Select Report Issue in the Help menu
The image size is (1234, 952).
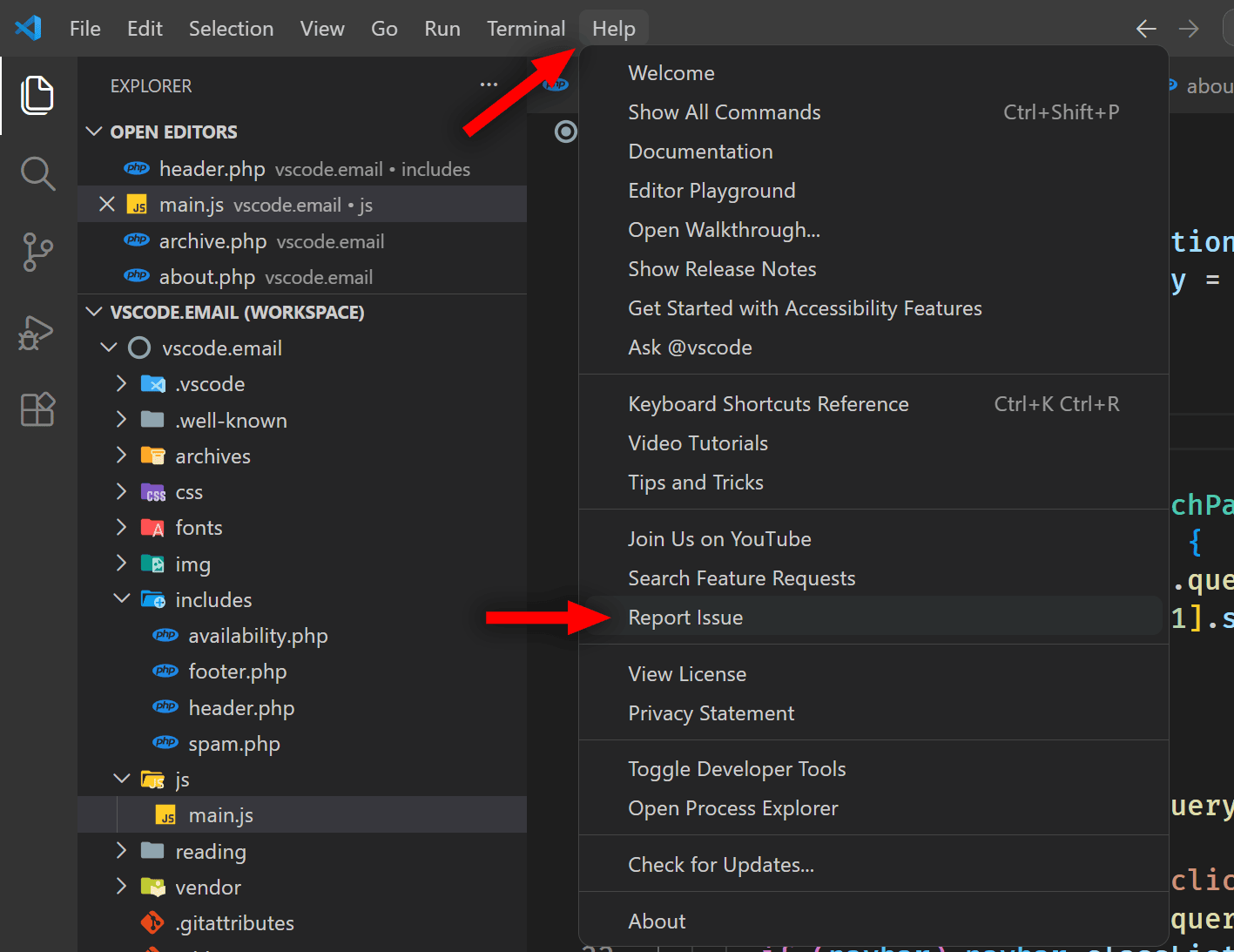click(685, 617)
